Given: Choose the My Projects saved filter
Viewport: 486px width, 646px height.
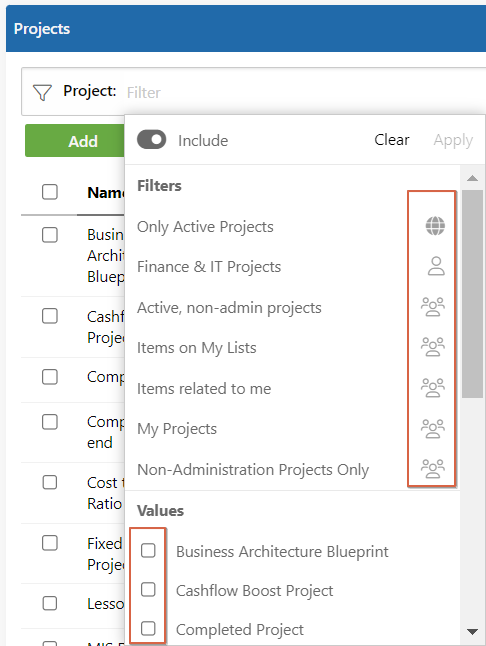Looking at the screenshot, I should pyautogui.click(x=177, y=429).
